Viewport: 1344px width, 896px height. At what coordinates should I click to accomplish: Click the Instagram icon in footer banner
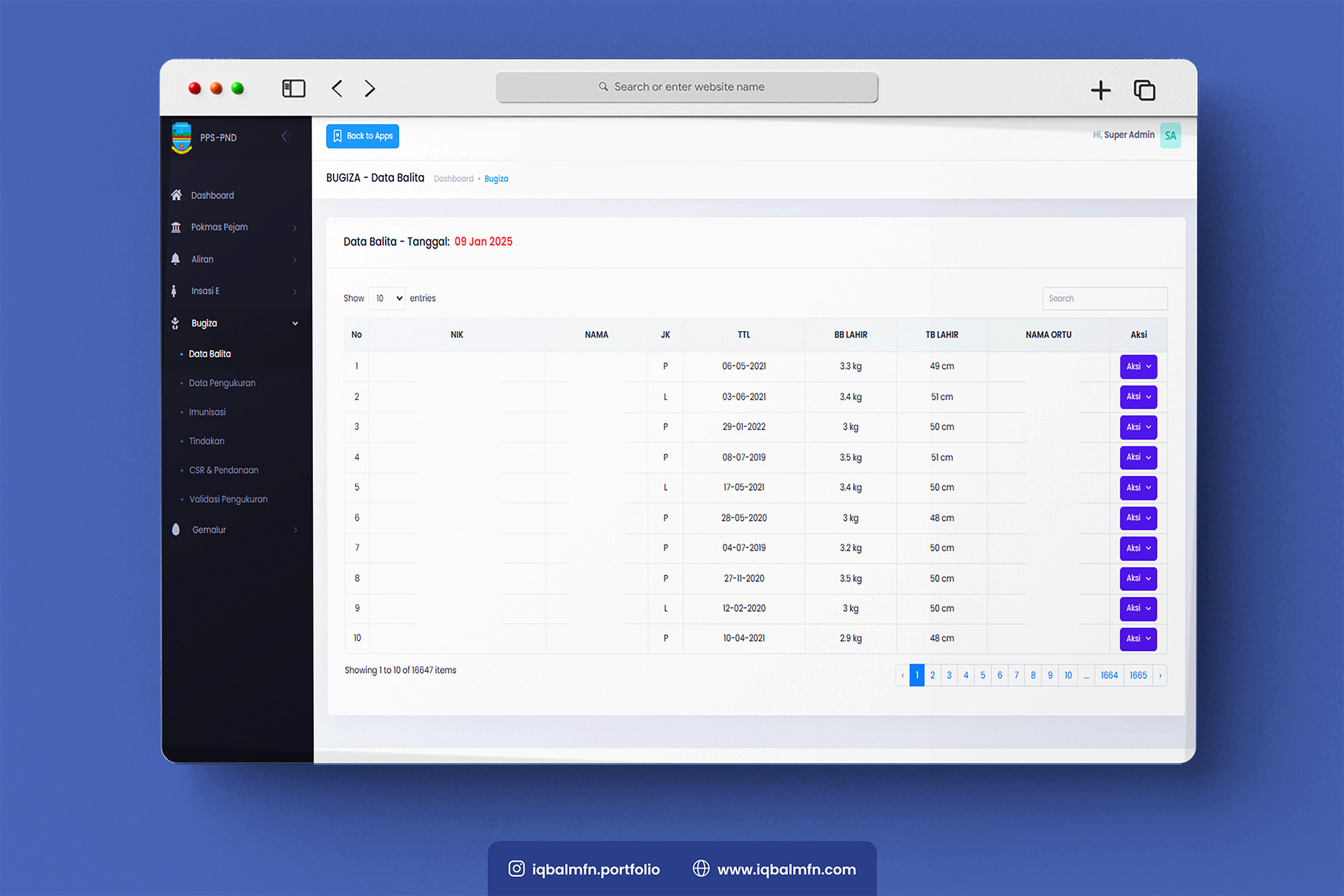517,869
